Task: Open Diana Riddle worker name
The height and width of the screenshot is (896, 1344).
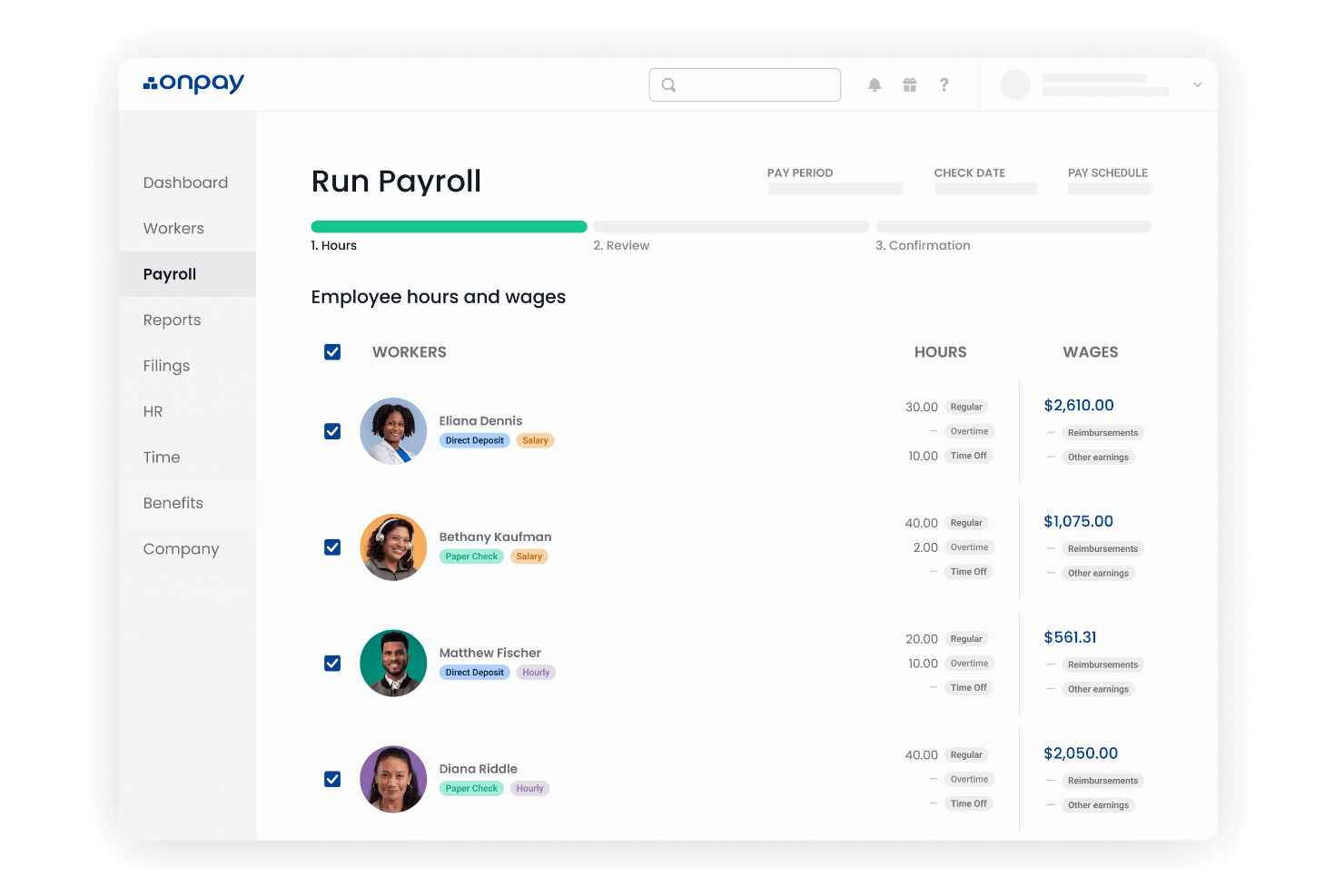Action: coord(478,769)
